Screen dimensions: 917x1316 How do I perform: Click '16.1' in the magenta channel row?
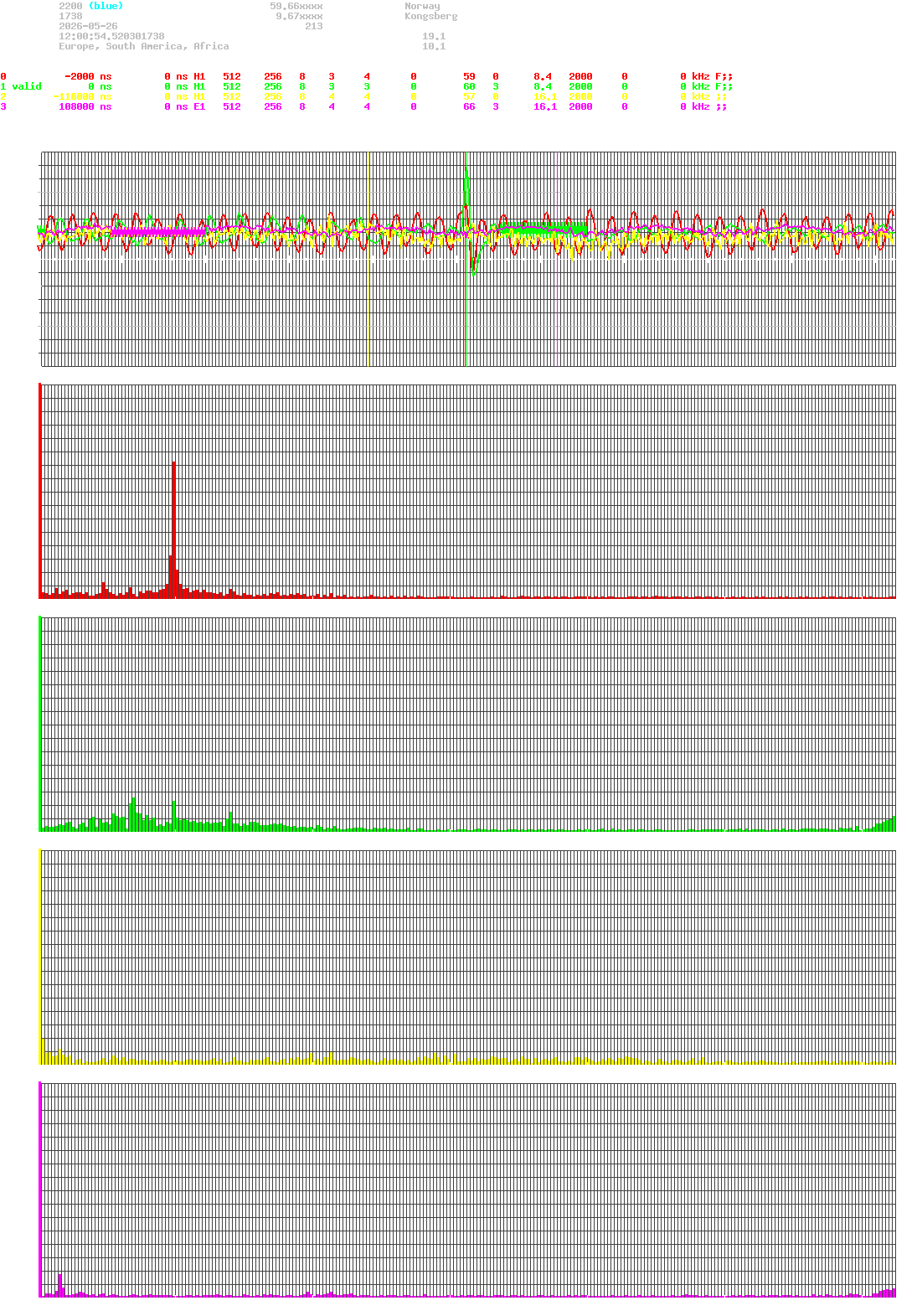(545, 106)
